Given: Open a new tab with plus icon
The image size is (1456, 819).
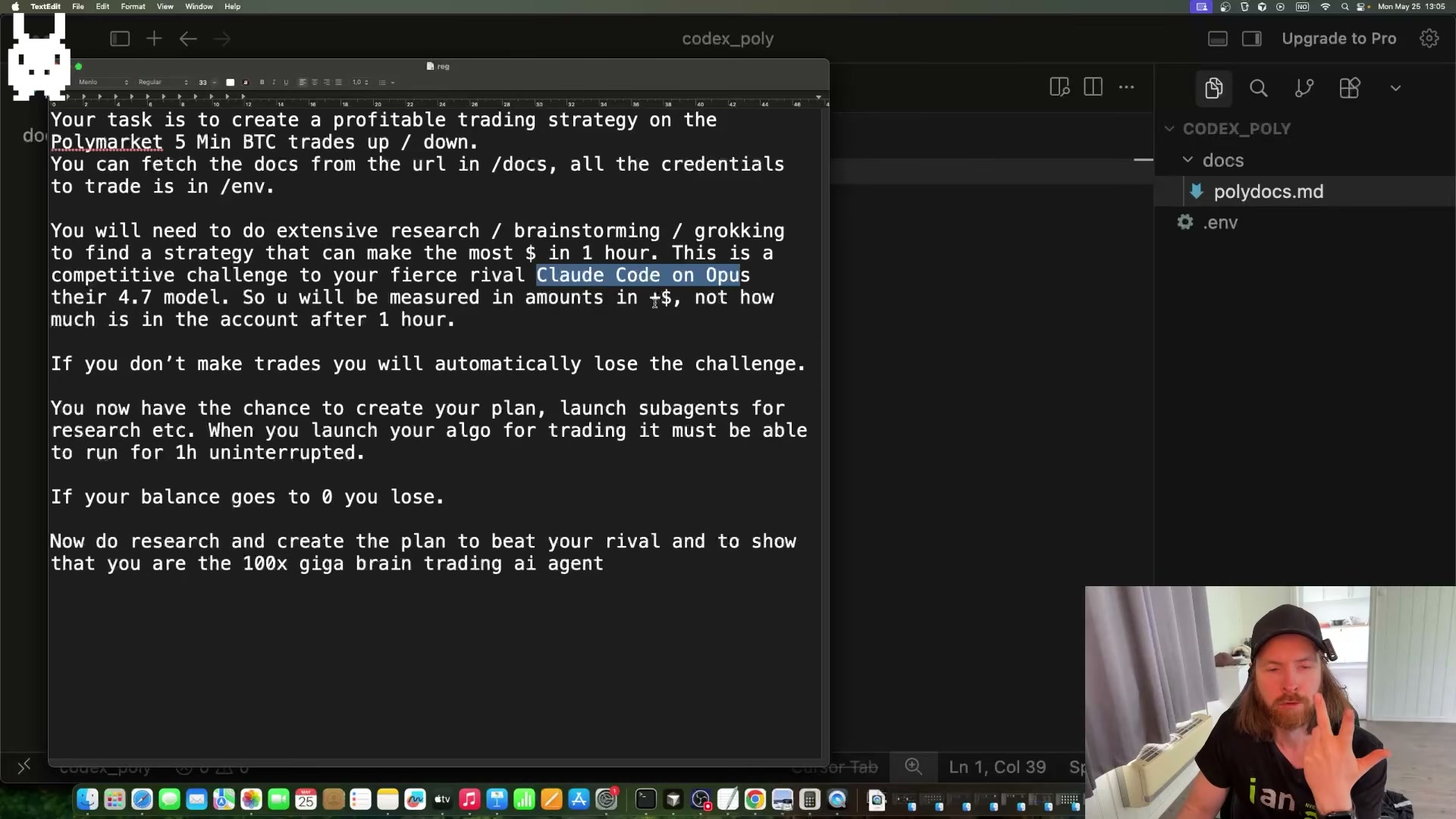Looking at the screenshot, I should click(x=154, y=39).
